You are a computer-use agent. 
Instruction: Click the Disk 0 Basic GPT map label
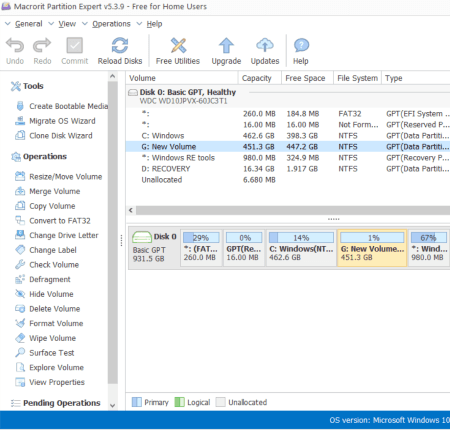[x=154, y=248]
